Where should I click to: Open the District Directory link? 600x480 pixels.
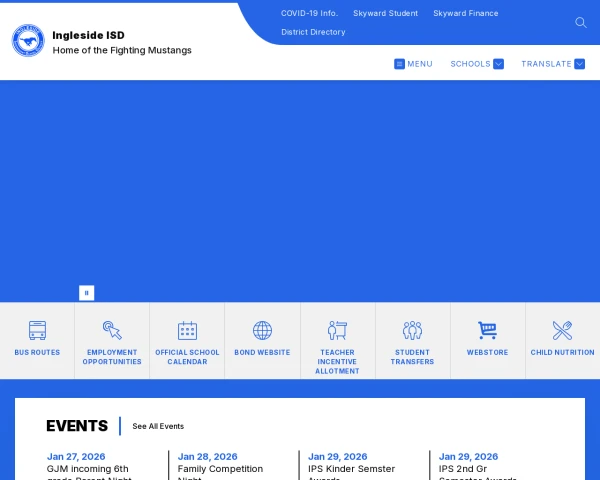pyautogui.click(x=313, y=32)
